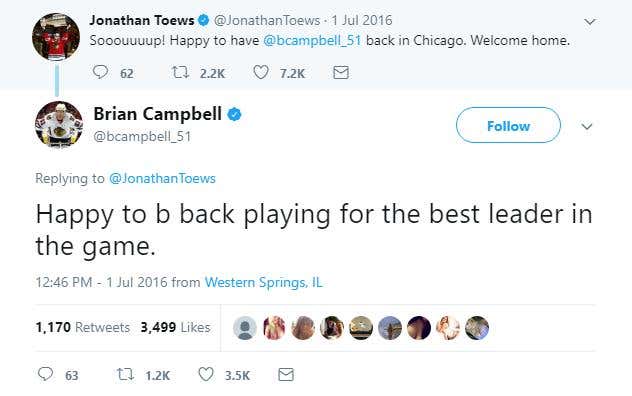Send Toews' tweet via direct message envelope
Viewport: 632px width, 396px height.
click(341, 73)
